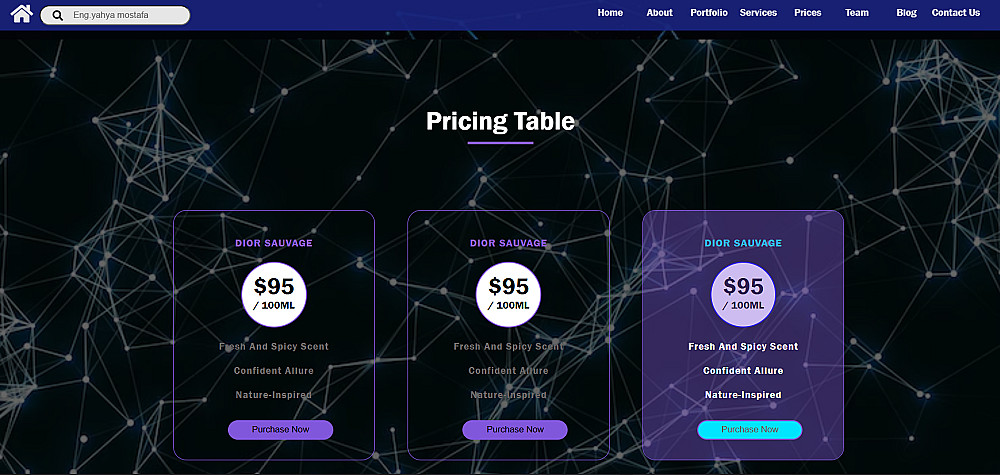
Task: Open the Home menu item
Action: click(x=610, y=13)
